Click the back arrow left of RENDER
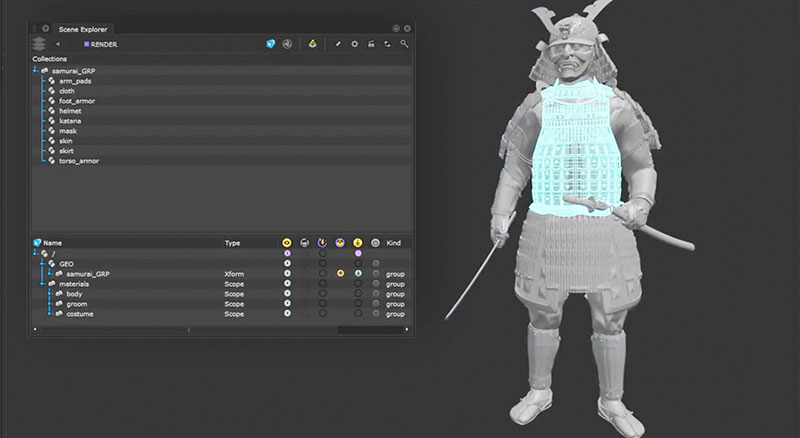 58,44
